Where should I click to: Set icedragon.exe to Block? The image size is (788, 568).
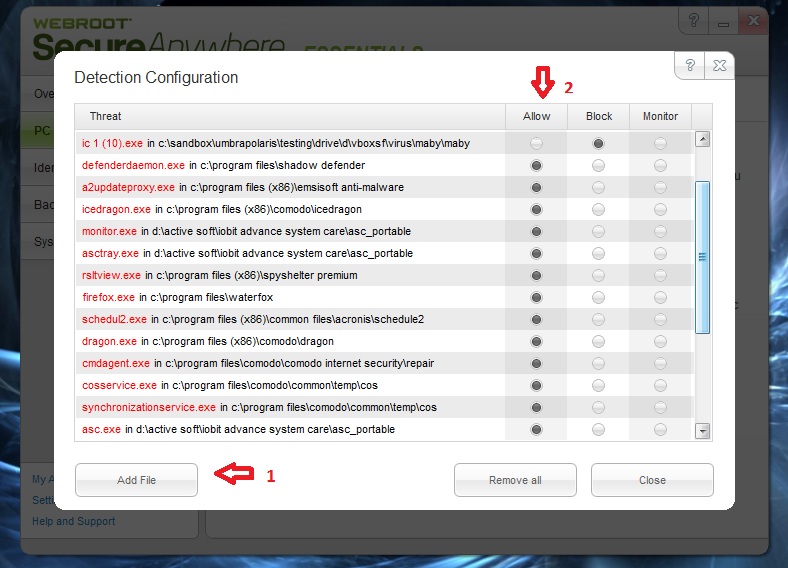tap(598, 210)
